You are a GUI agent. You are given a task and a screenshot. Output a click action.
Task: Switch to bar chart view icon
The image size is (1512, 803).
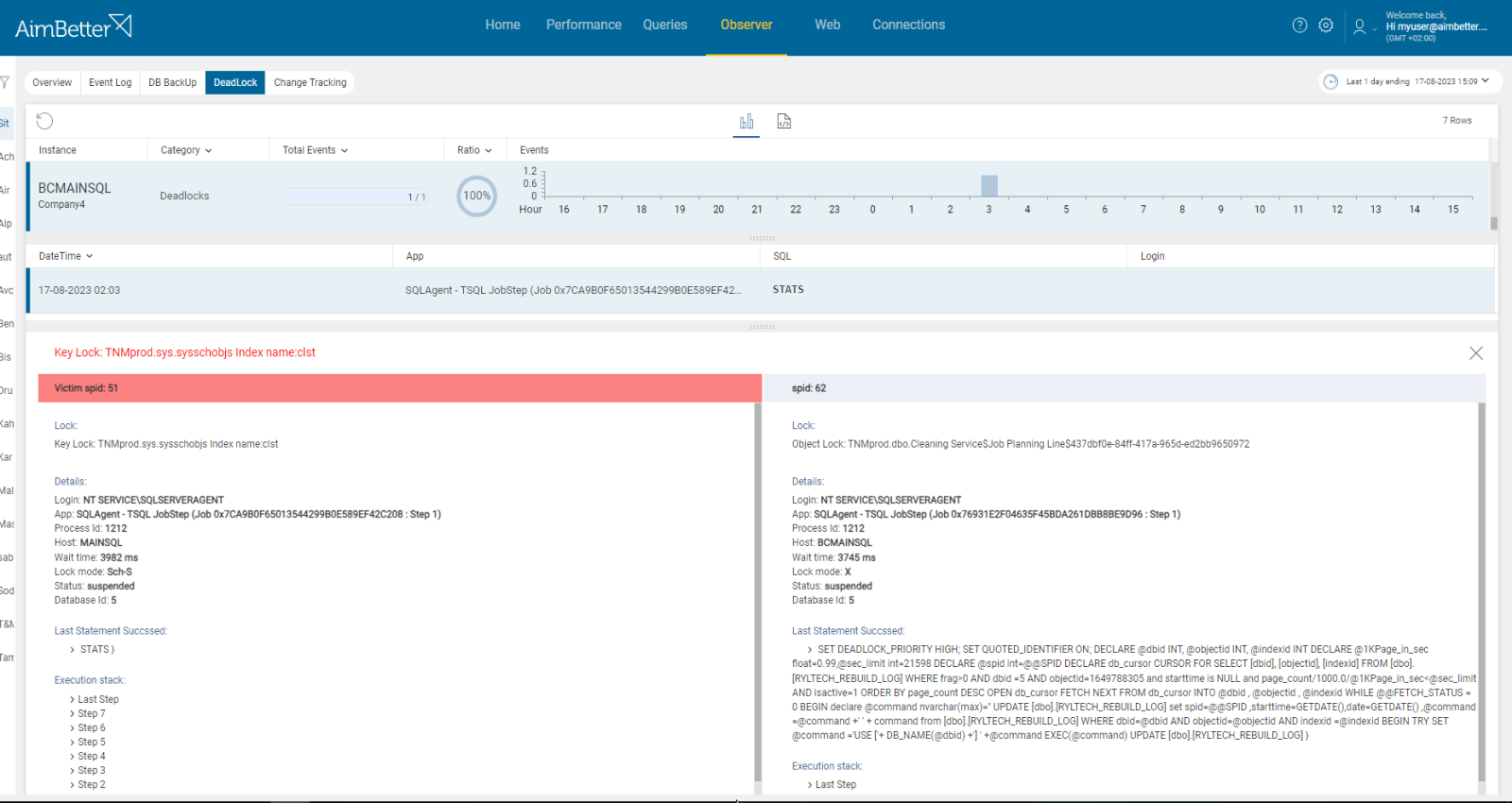(x=747, y=121)
